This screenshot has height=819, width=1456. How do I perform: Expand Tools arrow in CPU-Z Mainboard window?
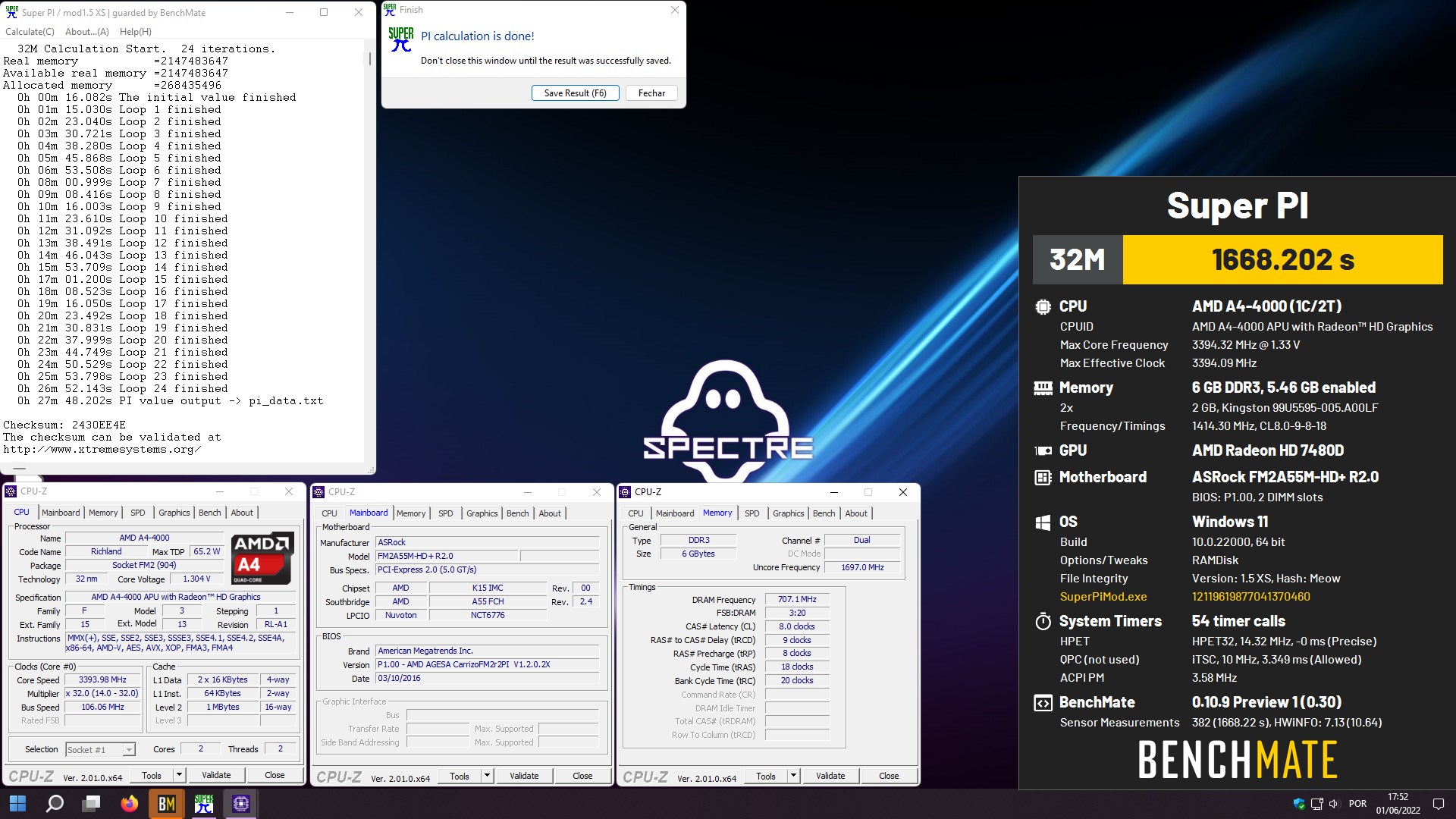coord(487,776)
